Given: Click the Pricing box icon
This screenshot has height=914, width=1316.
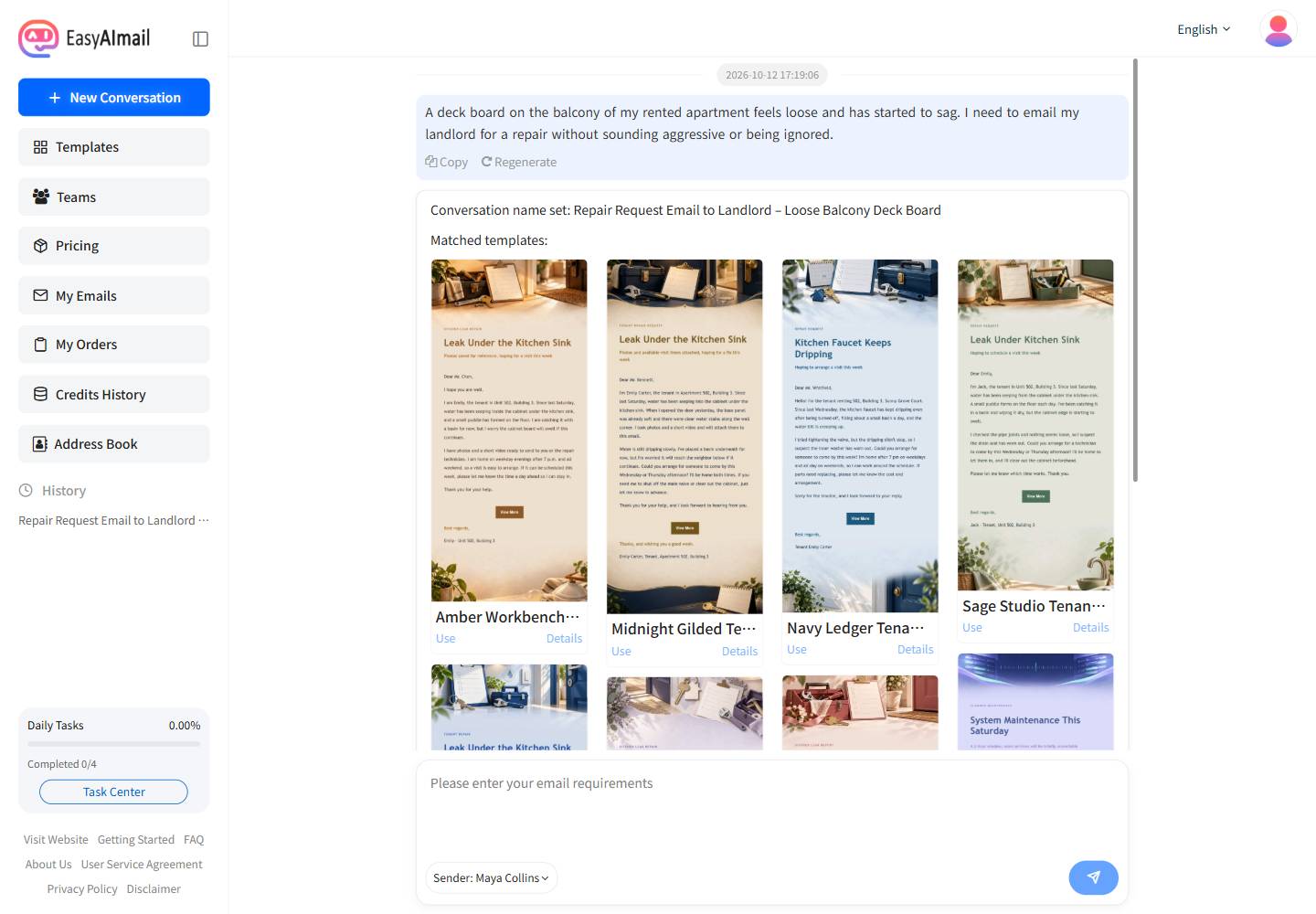Looking at the screenshot, I should tap(40, 246).
